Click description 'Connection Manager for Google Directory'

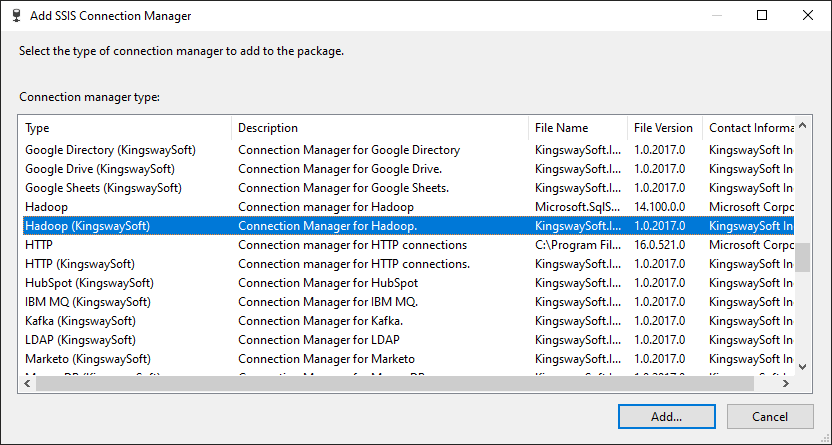click(x=349, y=150)
